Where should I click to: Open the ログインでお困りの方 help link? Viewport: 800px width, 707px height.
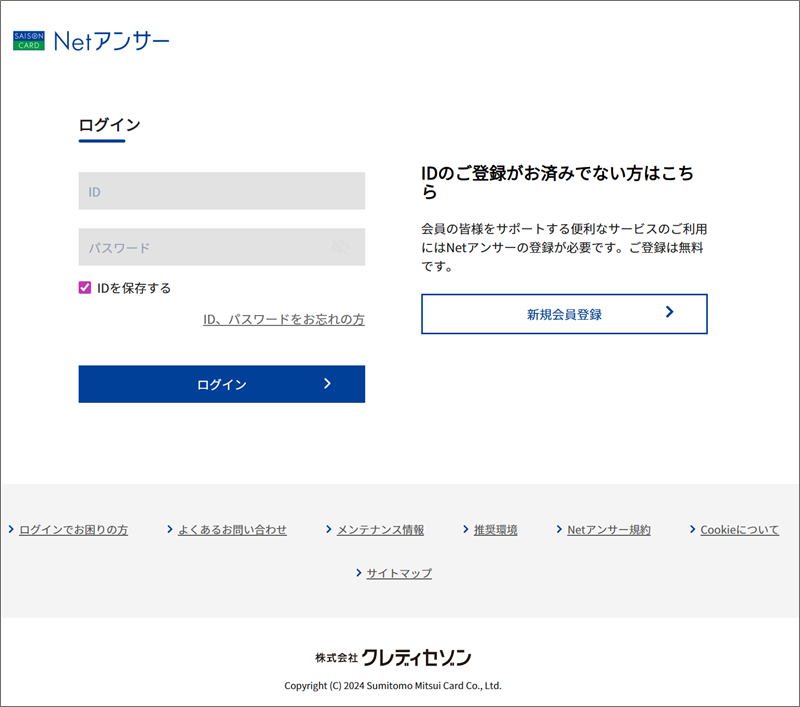(73, 530)
